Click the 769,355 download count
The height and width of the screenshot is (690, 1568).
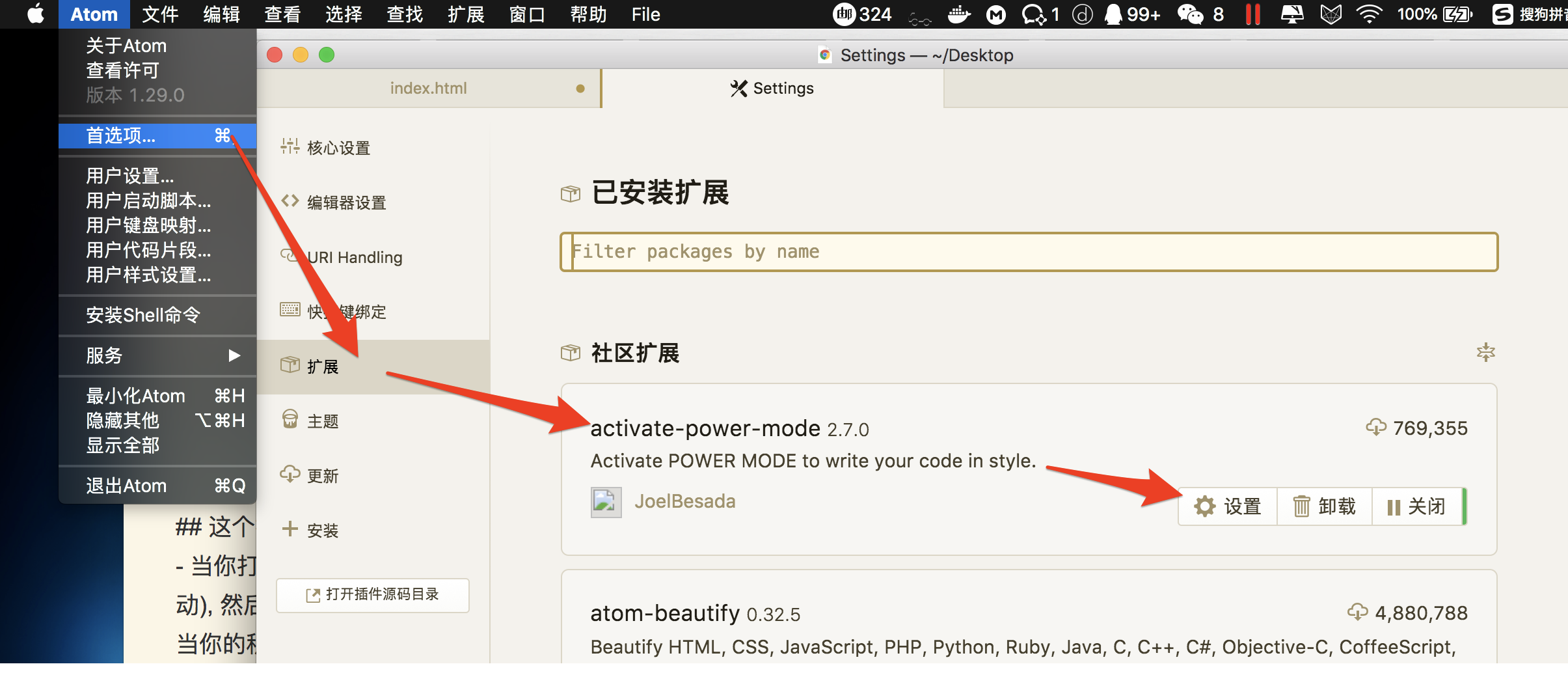[x=1430, y=428]
